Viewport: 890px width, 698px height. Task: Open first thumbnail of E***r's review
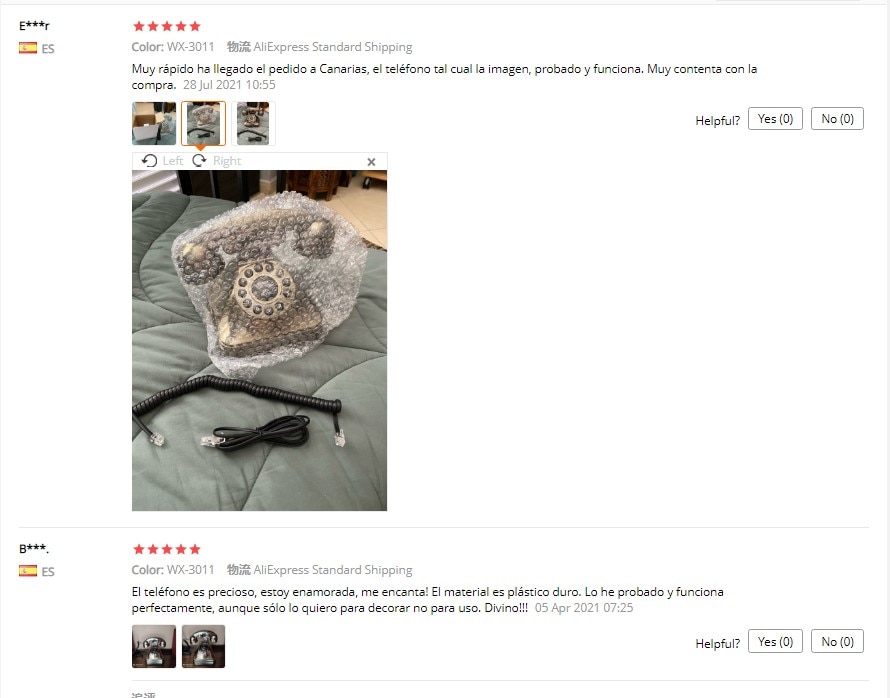154,123
